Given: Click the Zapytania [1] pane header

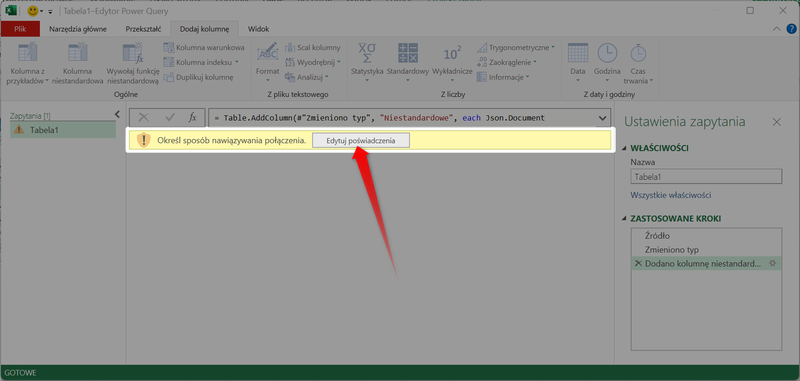Looking at the screenshot, I should (30, 116).
